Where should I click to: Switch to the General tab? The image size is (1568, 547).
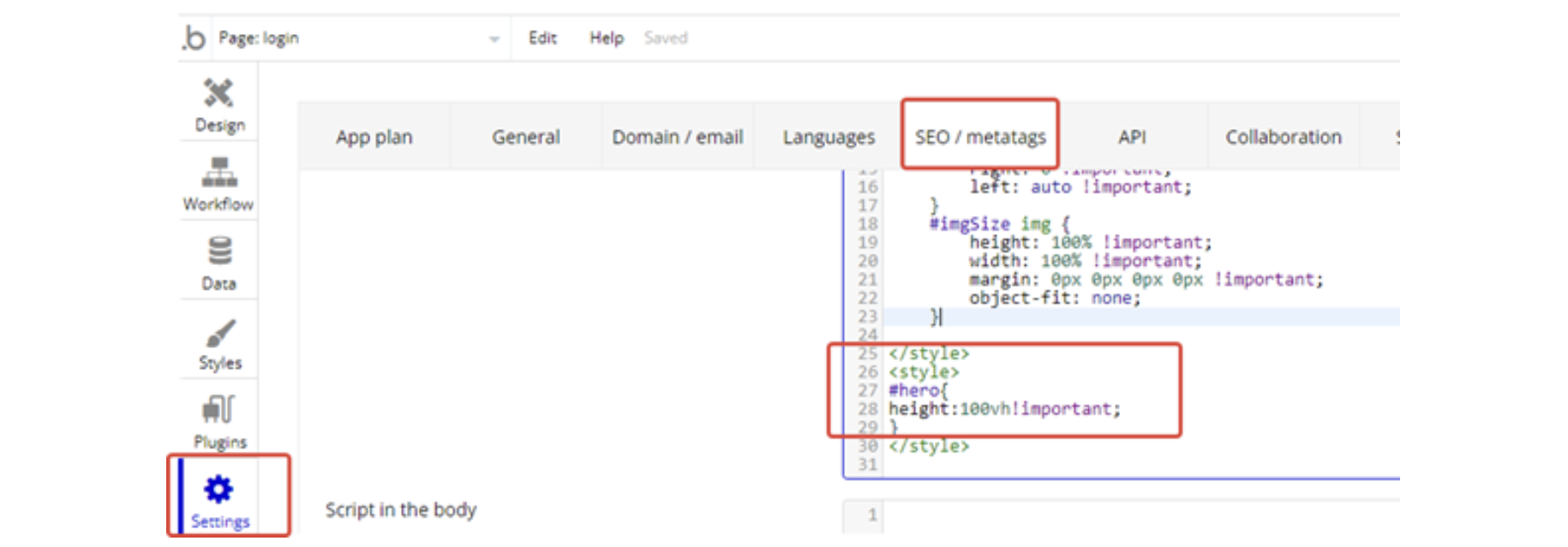tap(525, 137)
